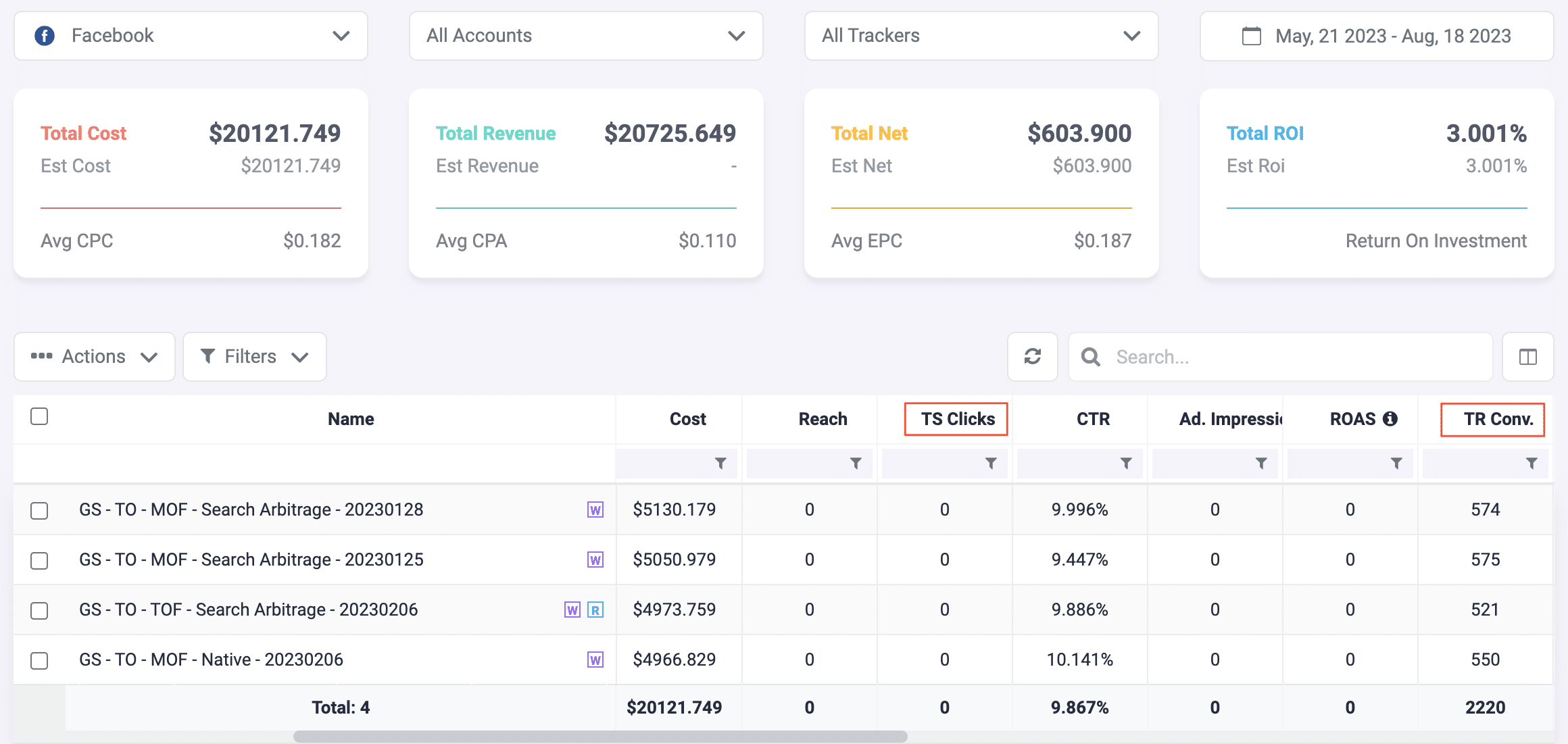Sort by the CTR column header
The height and width of the screenshot is (744, 1568).
pos(1093,419)
